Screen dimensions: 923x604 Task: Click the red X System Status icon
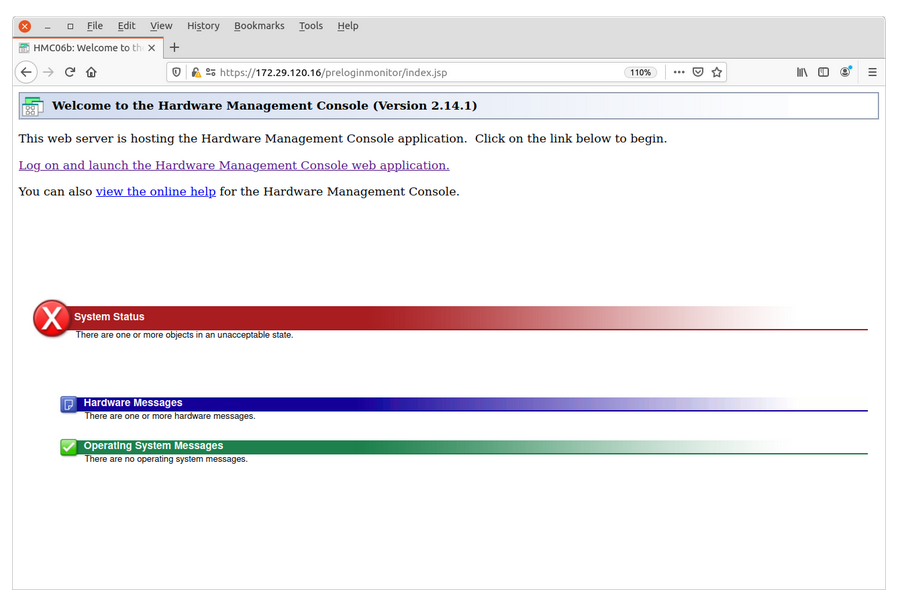[51, 319]
